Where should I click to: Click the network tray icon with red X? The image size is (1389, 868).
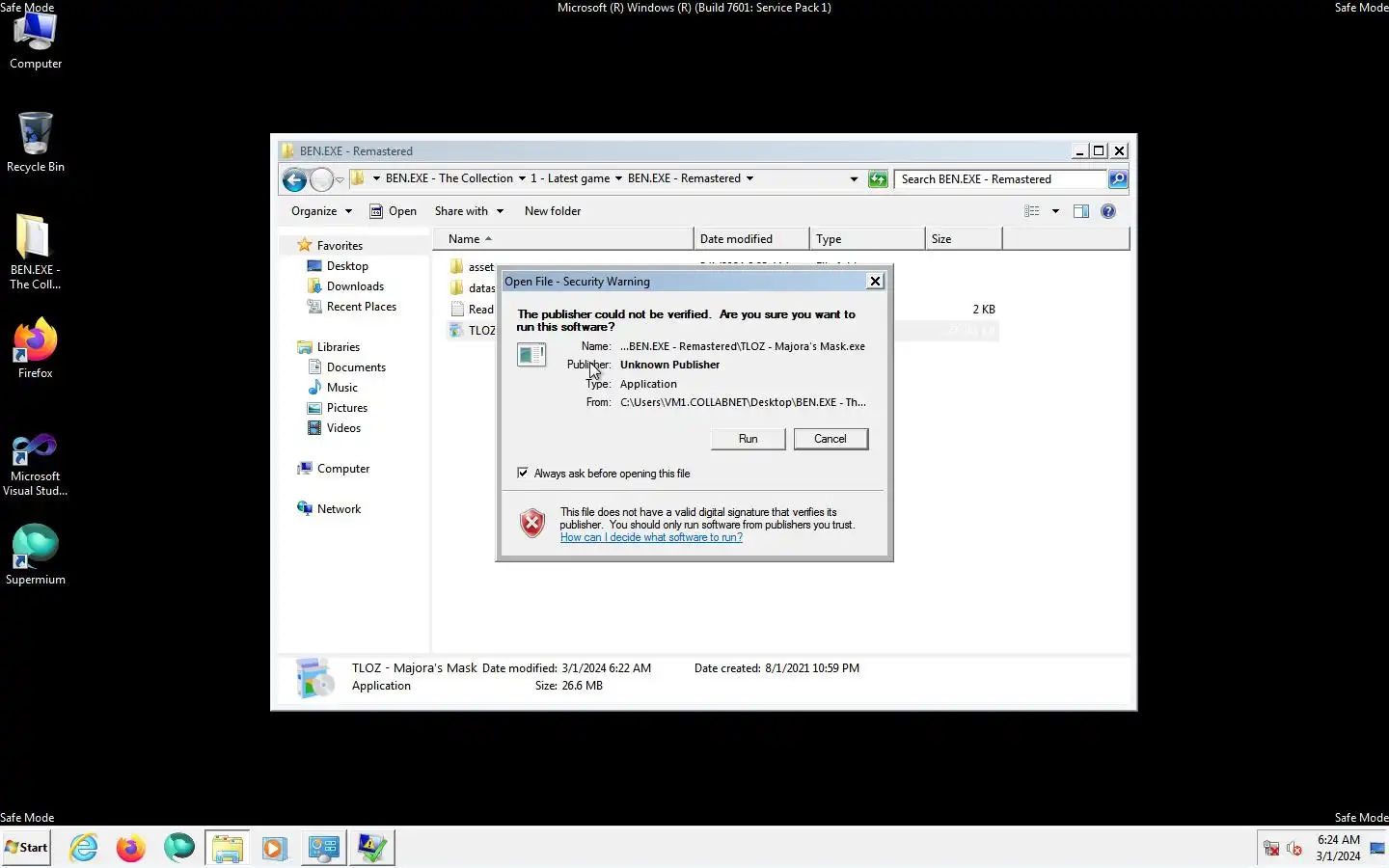click(1271, 849)
